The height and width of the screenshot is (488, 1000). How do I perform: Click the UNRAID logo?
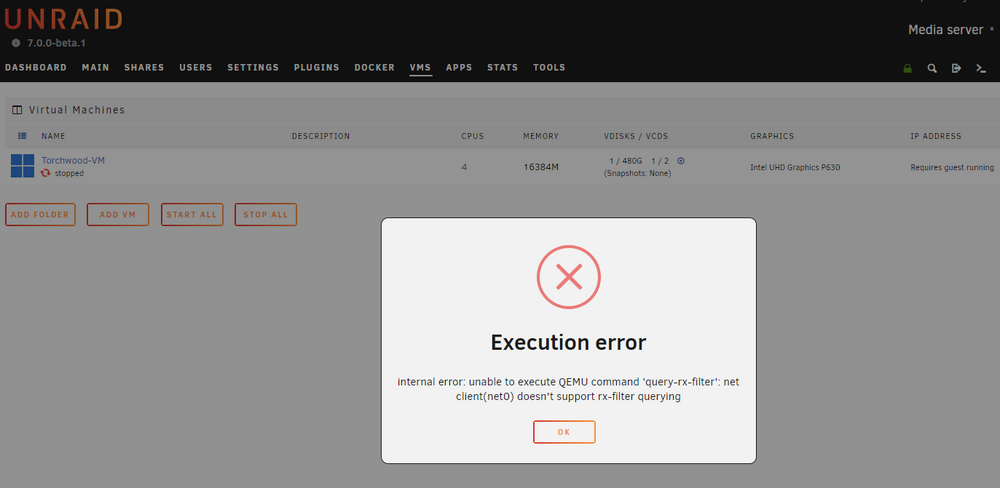pyautogui.click(x=62, y=19)
